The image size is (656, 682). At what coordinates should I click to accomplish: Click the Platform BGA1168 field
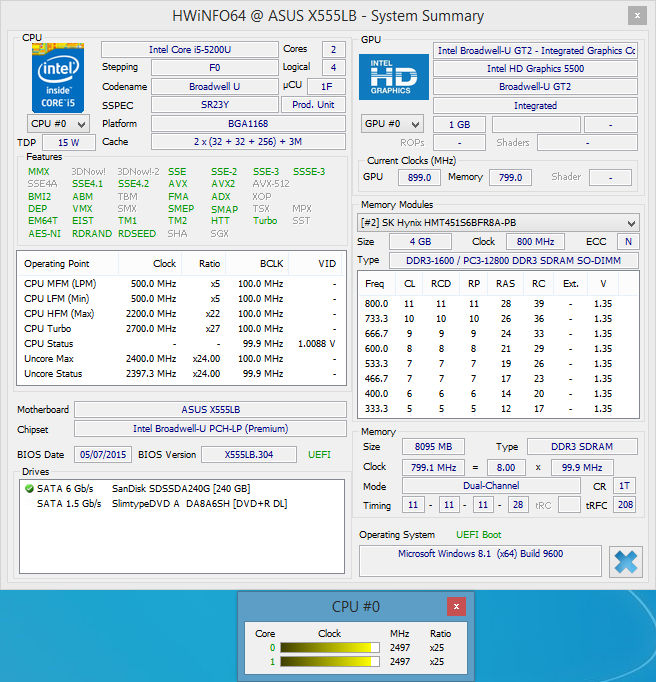[248, 124]
